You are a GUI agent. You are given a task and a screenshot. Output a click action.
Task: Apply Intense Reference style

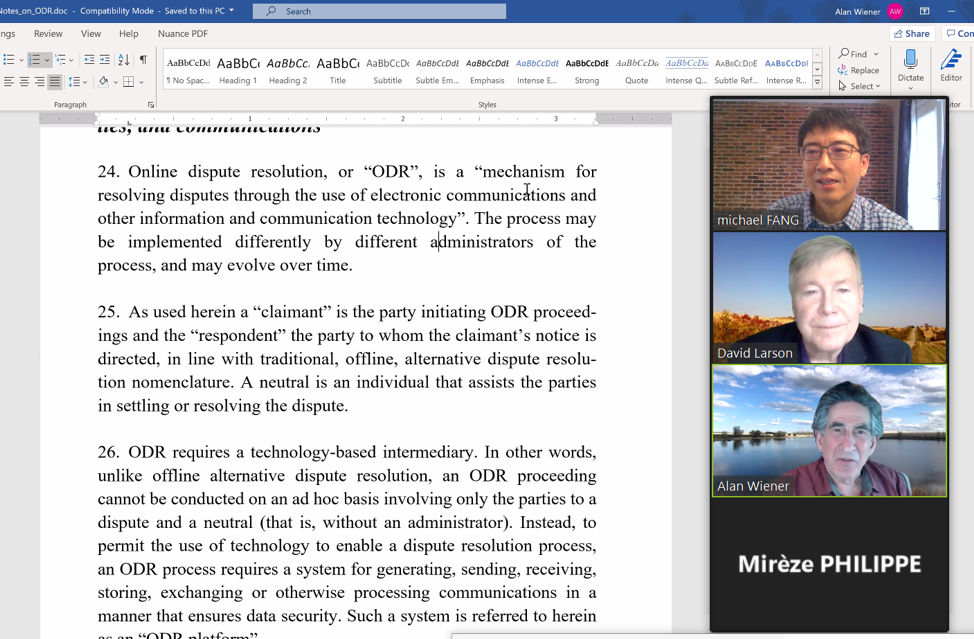[x=786, y=71]
